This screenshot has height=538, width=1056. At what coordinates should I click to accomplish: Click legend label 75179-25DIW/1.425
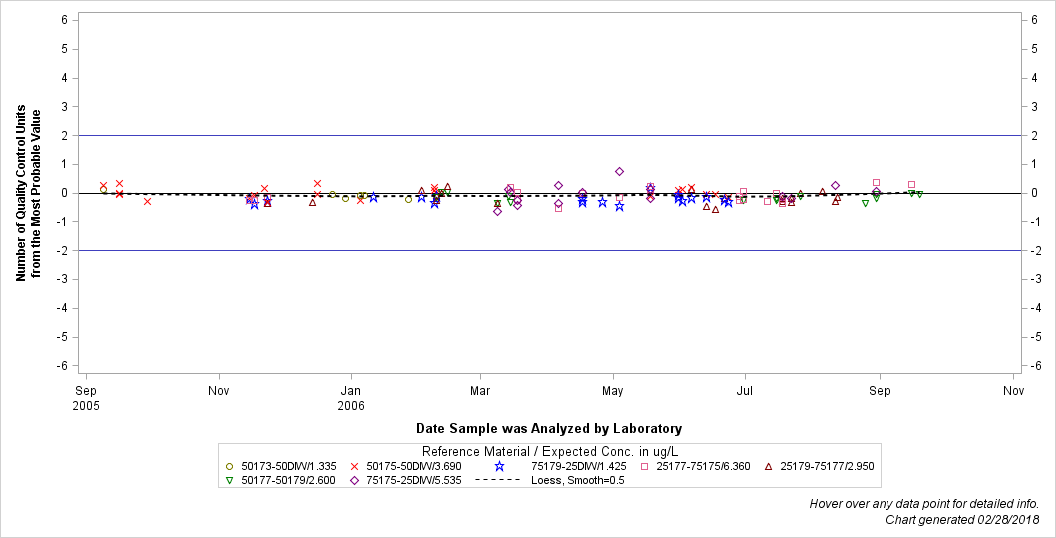point(579,466)
